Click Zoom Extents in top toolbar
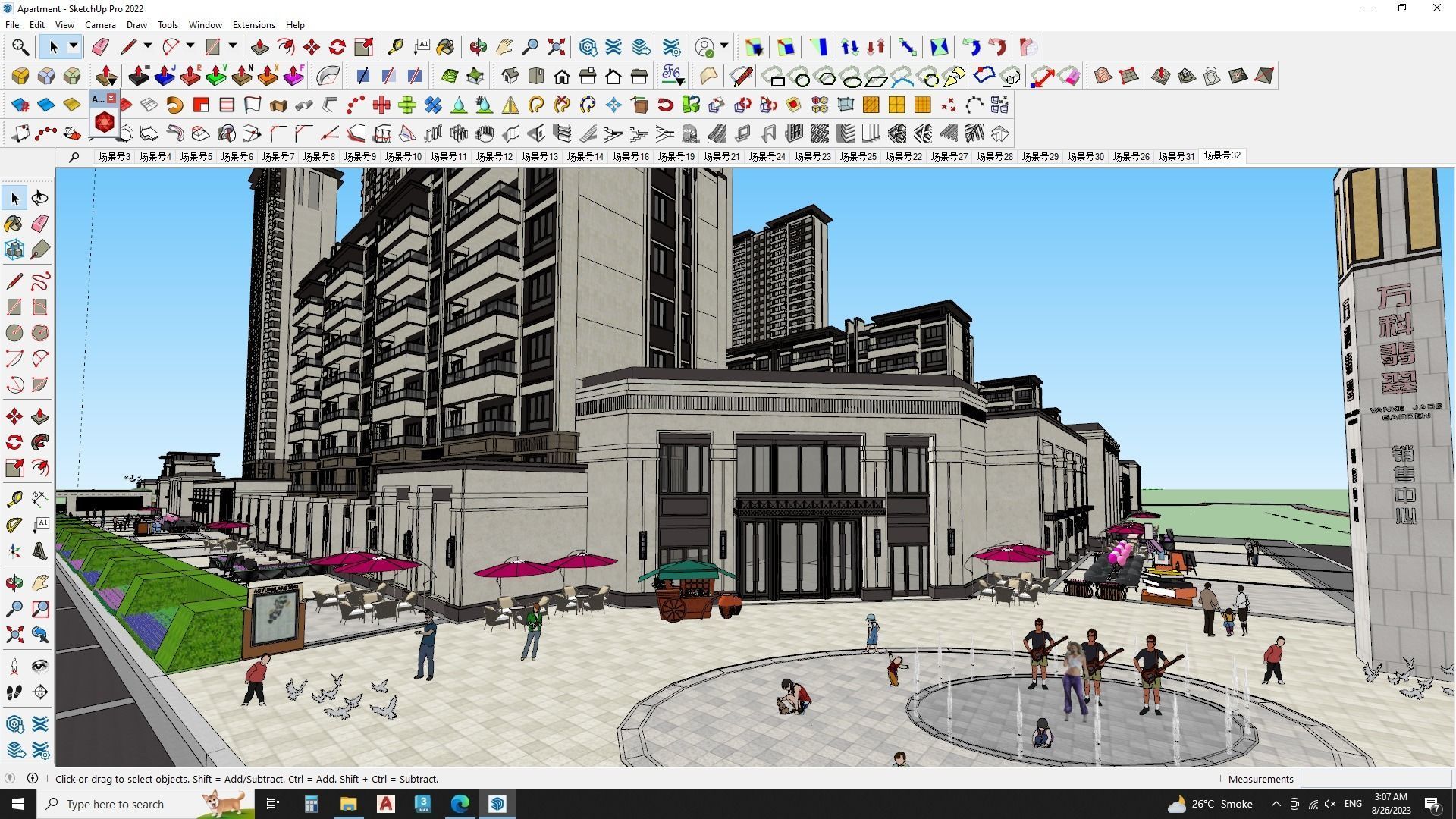The height and width of the screenshot is (819, 1456). pyautogui.click(x=556, y=47)
